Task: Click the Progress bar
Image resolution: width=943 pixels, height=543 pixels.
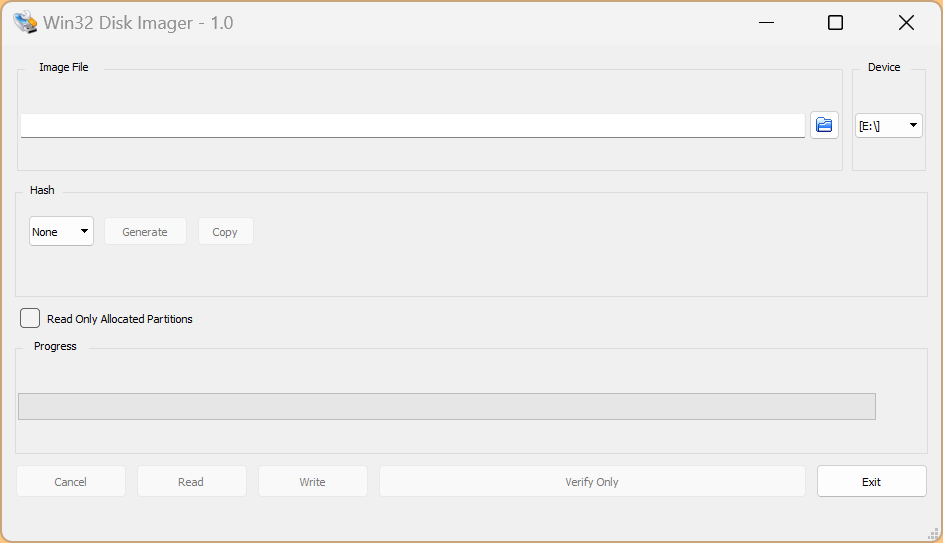Action: tap(447, 406)
